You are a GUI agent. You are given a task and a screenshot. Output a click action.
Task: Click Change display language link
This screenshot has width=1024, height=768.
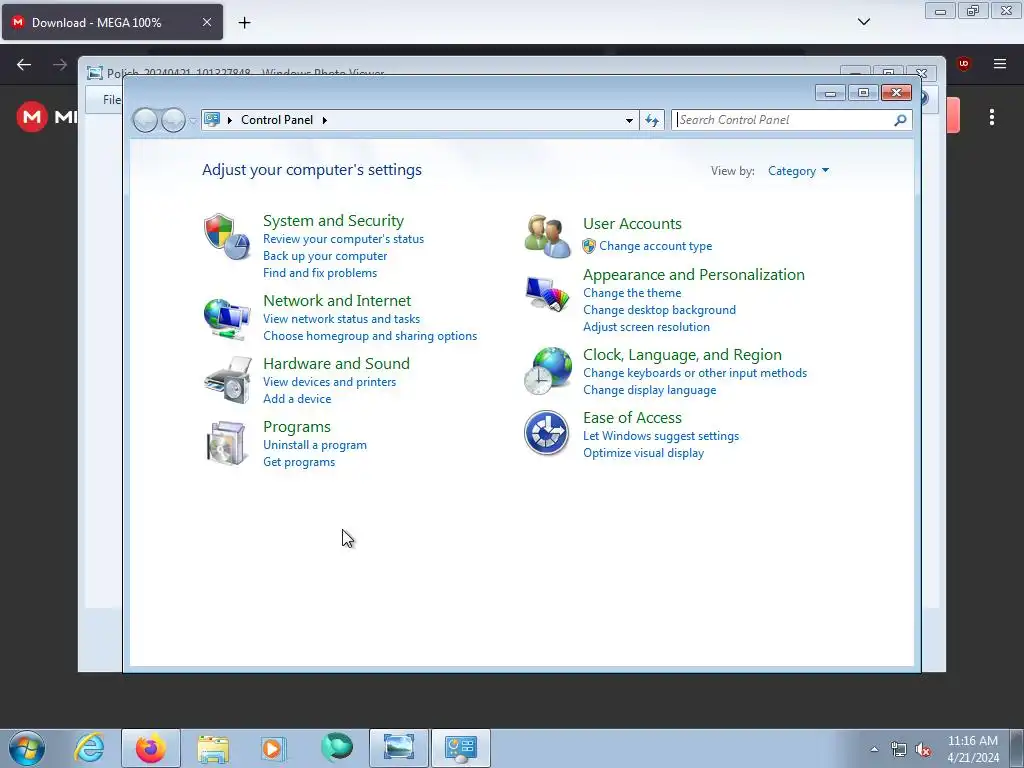point(649,390)
